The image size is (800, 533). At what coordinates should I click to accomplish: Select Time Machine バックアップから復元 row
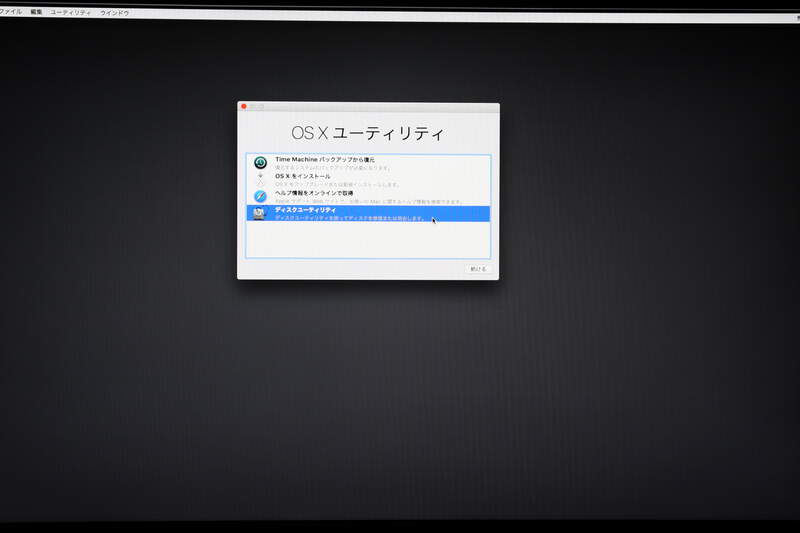coord(368,163)
